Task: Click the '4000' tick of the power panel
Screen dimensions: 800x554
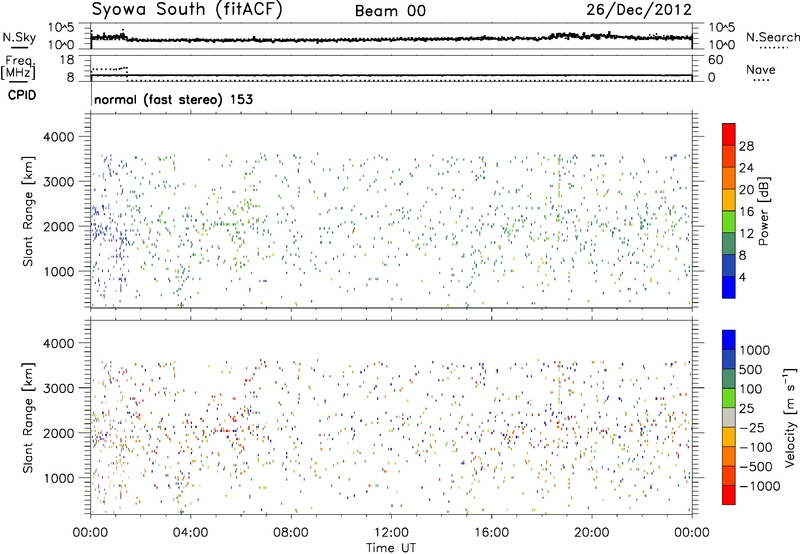Action: click(x=59, y=137)
